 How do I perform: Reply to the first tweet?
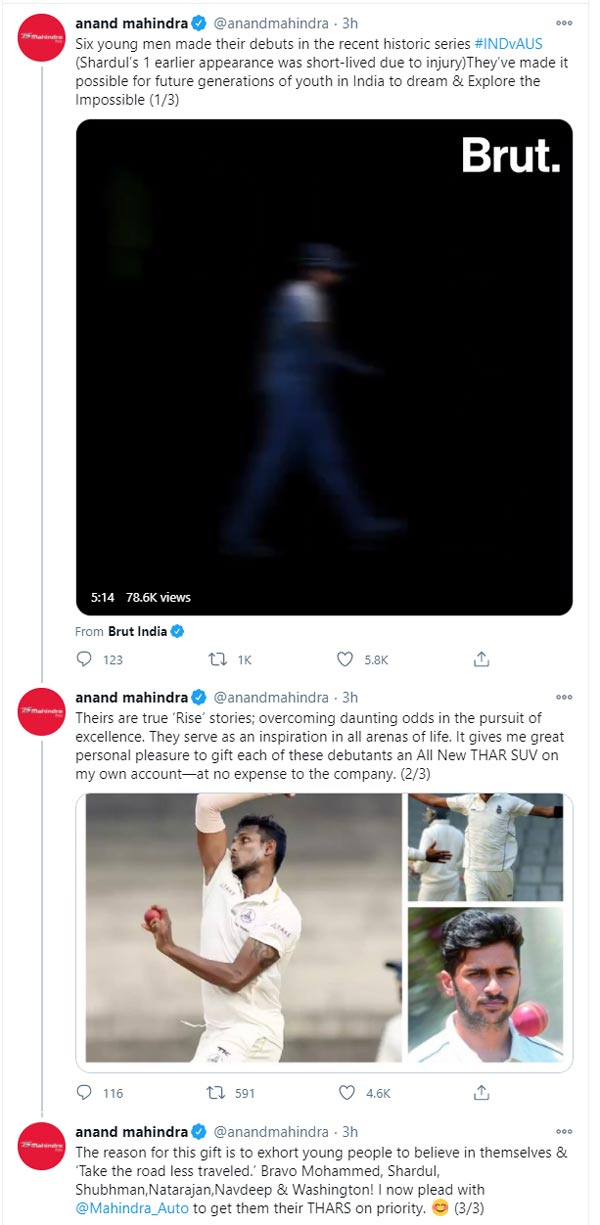coord(86,659)
